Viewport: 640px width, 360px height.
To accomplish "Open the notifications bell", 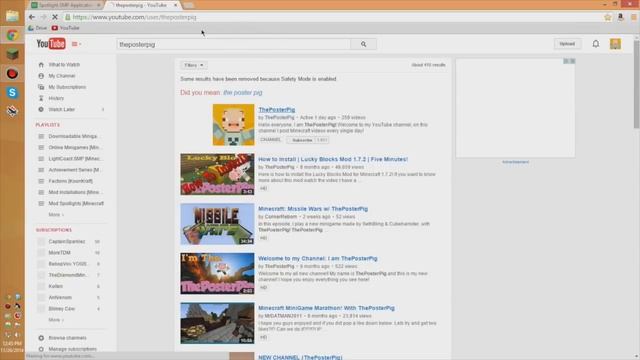I will [x=596, y=44].
